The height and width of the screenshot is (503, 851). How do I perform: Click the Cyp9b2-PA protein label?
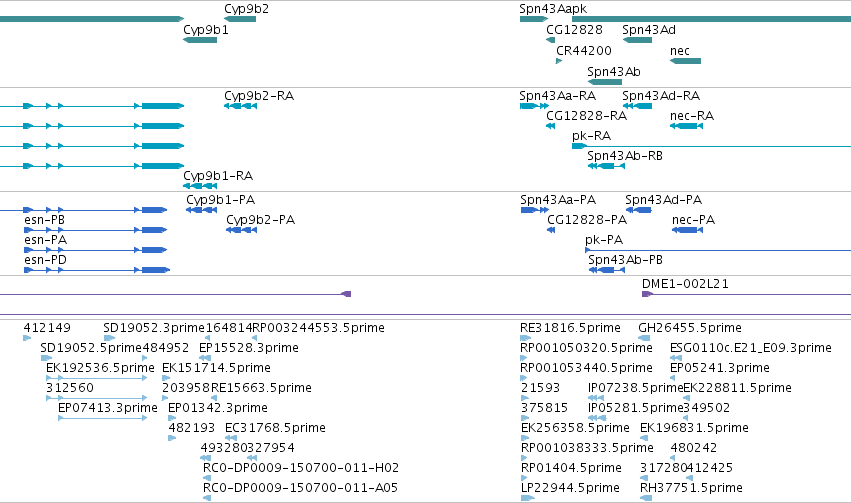tap(261, 220)
